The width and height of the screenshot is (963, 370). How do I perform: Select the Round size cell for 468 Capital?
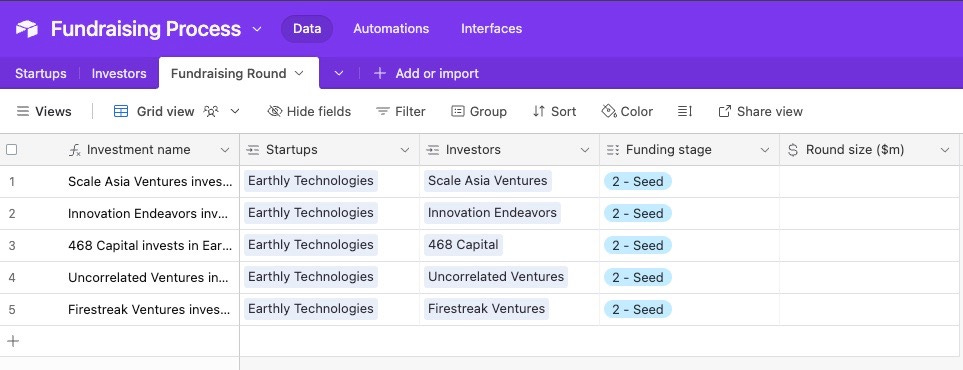click(x=869, y=245)
